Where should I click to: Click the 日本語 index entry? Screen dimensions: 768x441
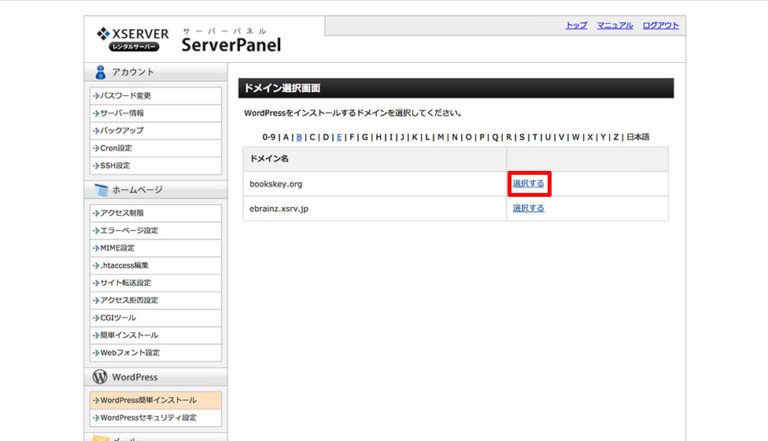[x=638, y=137]
